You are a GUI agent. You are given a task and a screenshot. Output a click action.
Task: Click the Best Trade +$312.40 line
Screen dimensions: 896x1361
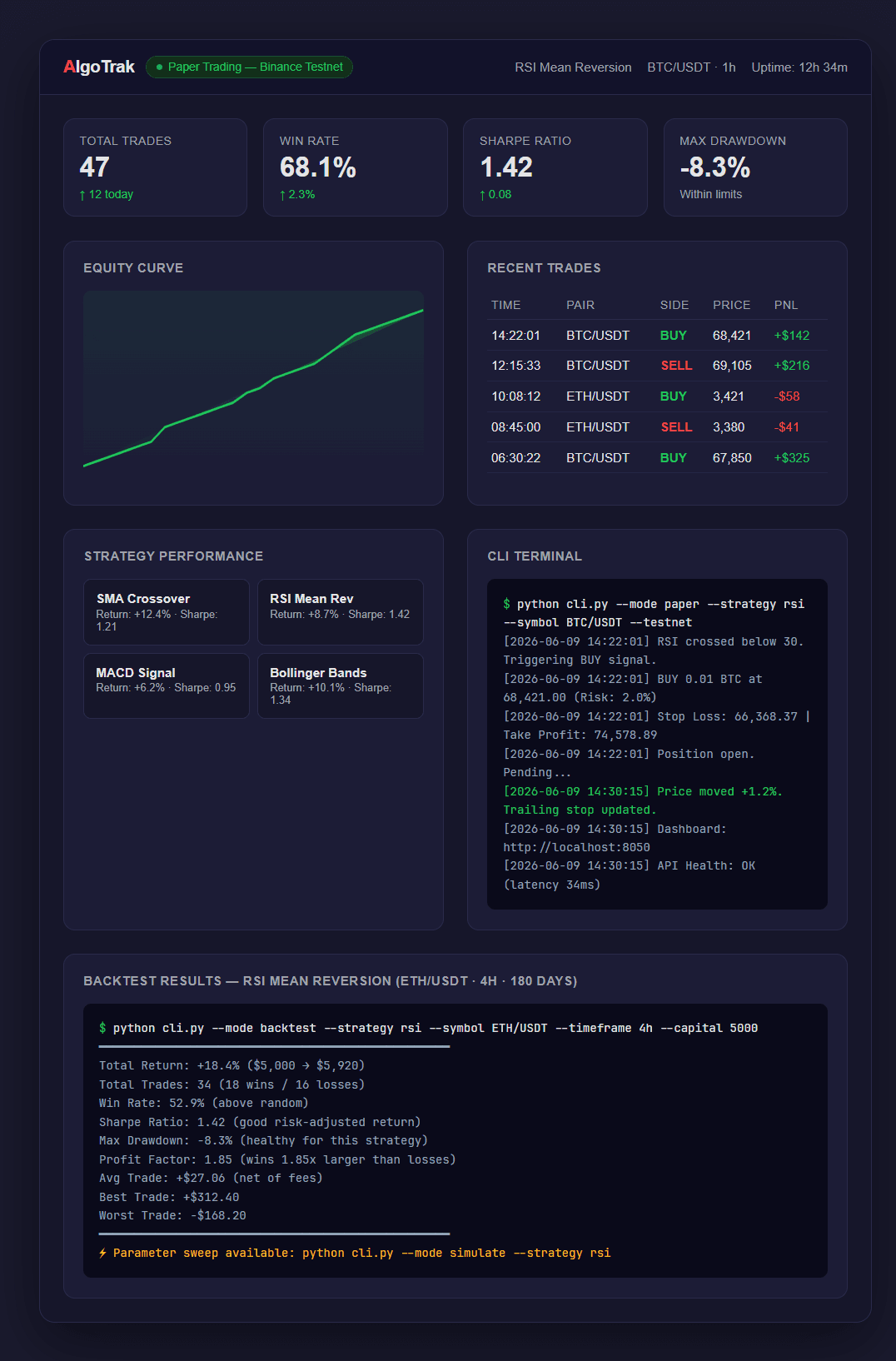pos(169,1197)
